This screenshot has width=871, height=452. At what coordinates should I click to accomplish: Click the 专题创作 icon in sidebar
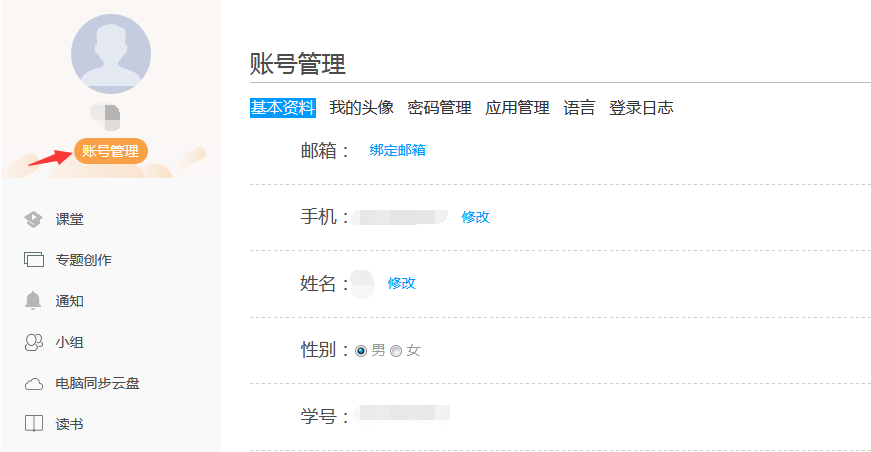pyautogui.click(x=34, y=260)
